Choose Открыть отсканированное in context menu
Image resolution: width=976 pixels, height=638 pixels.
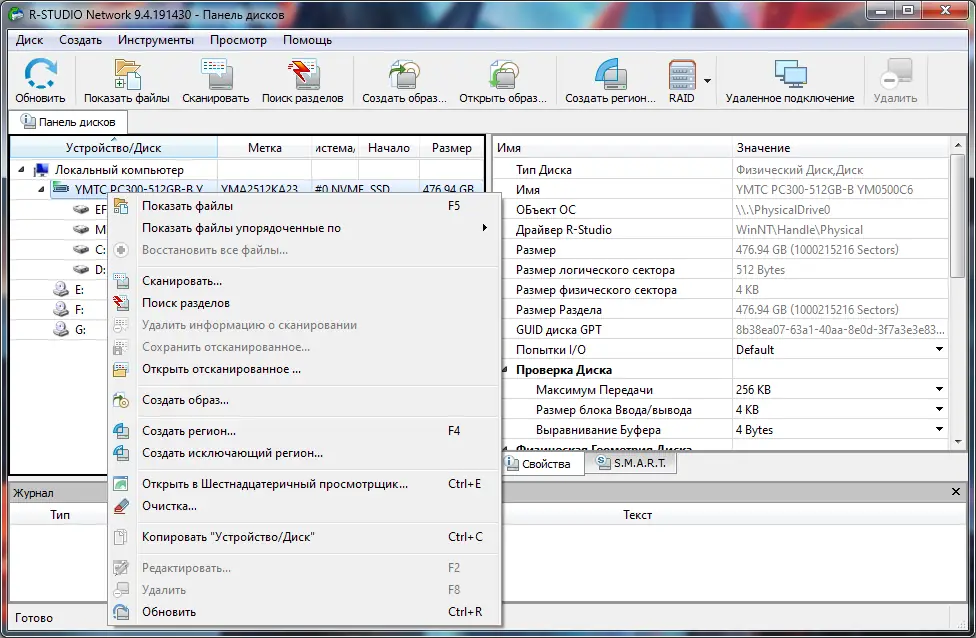pyautogui.click(x=304, y=369)
